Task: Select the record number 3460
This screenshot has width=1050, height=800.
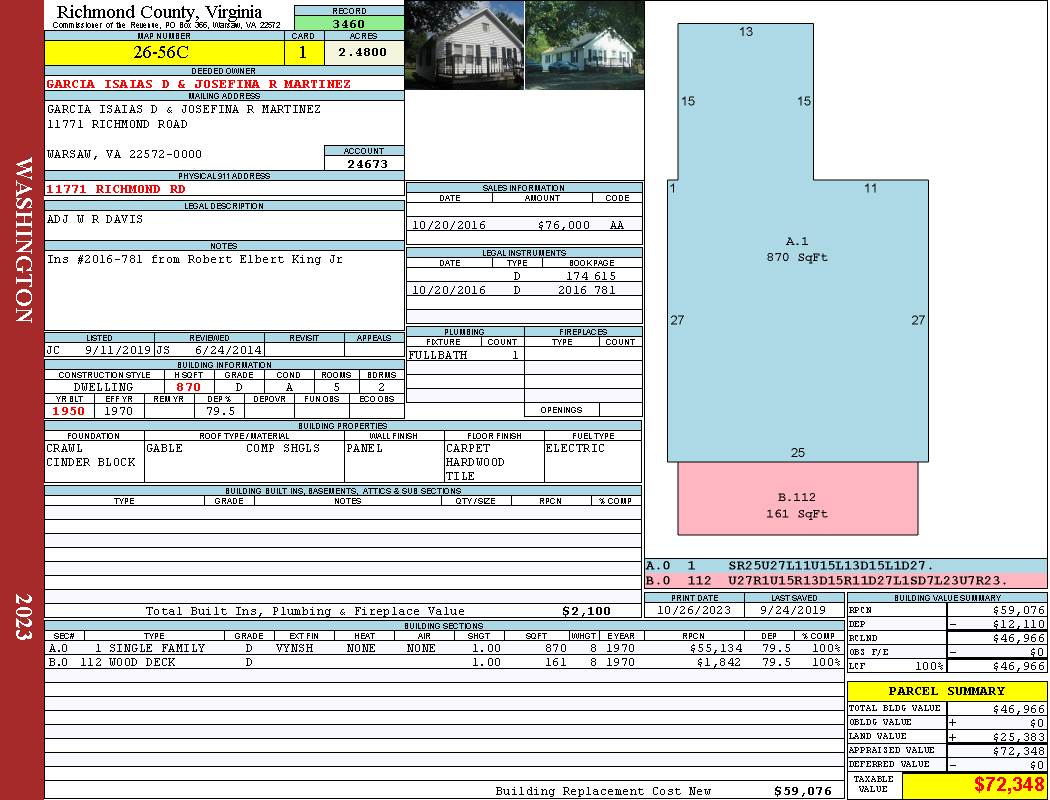Action: tap(349, 24)
